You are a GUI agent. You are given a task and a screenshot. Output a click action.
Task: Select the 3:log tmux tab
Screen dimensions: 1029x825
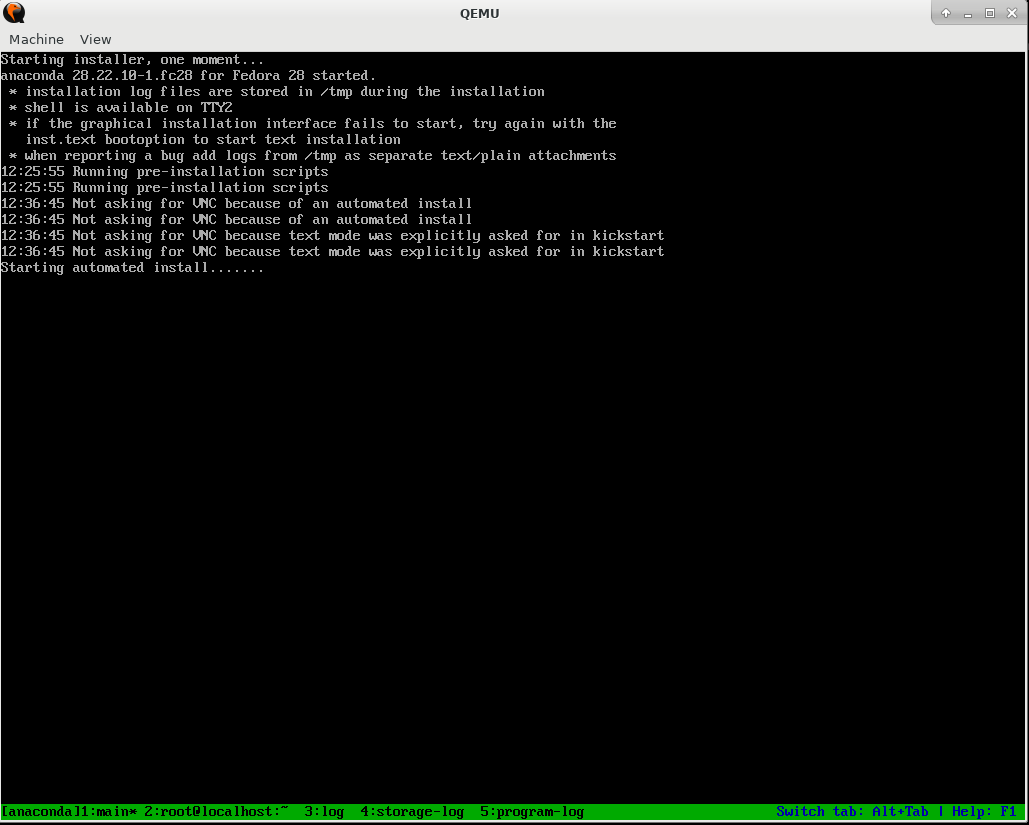pyautogui.click(x=324, y=812)
